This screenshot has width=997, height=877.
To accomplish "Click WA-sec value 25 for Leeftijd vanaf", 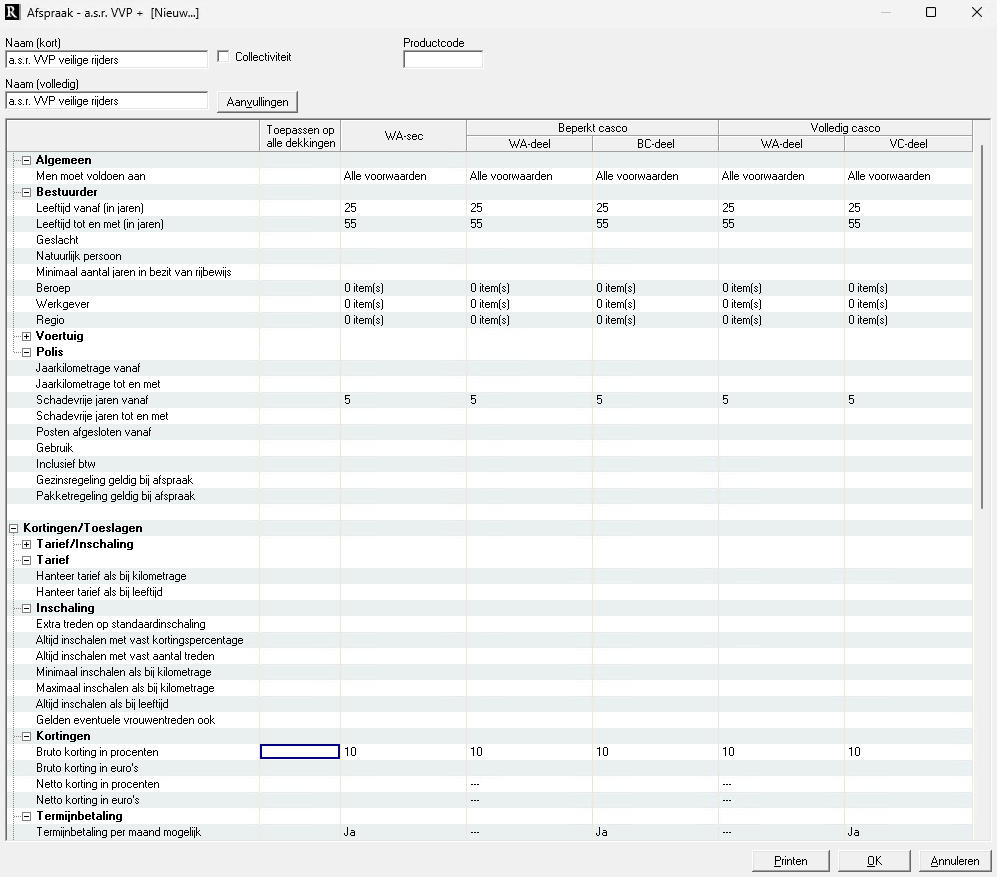I will click(x=350, y=208).
